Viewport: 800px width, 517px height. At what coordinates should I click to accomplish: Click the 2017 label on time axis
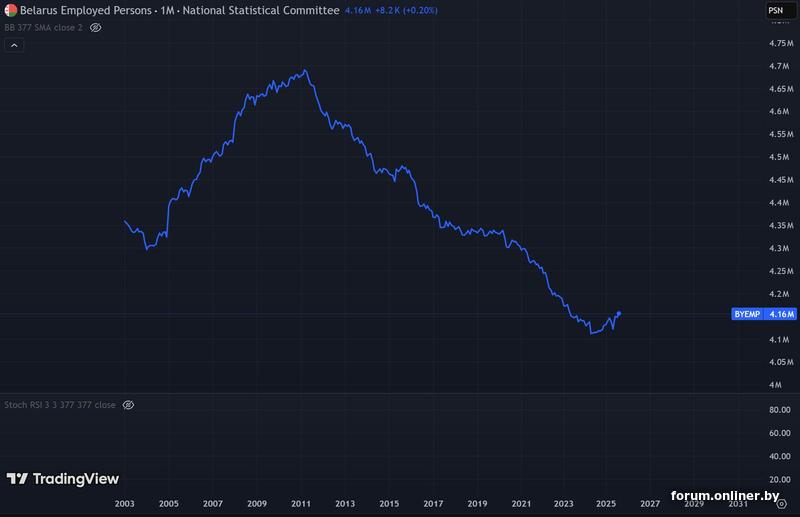pos(433,504)
